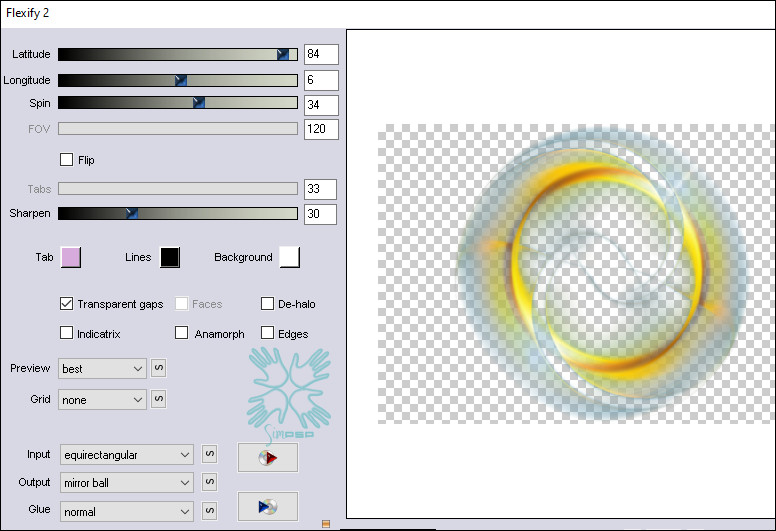The width and height of the screenshot is (776, 531).
Task: Click the small orange icon at bottom
Action: tap(325, 523)
